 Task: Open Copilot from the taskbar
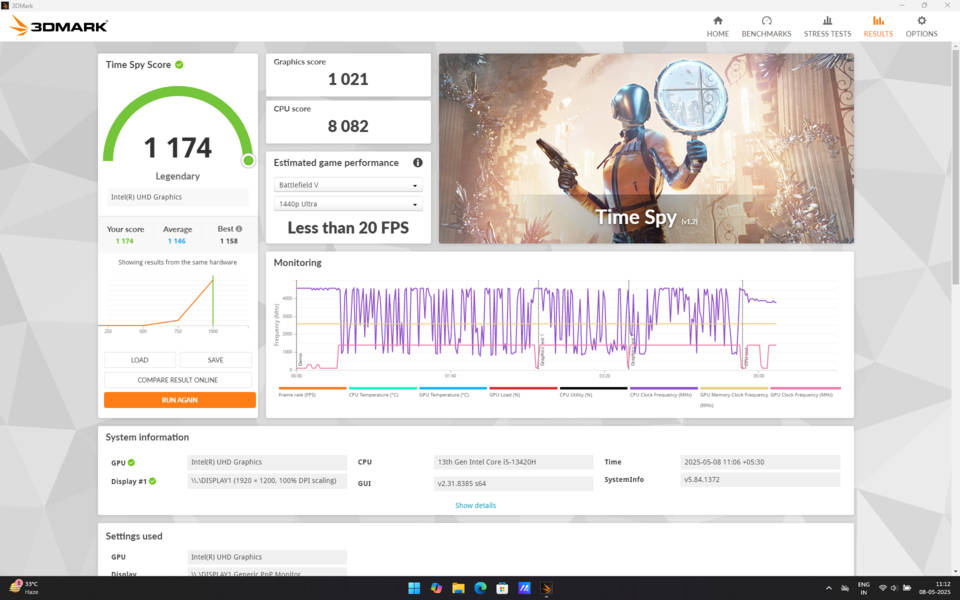(x=436, y=588)
